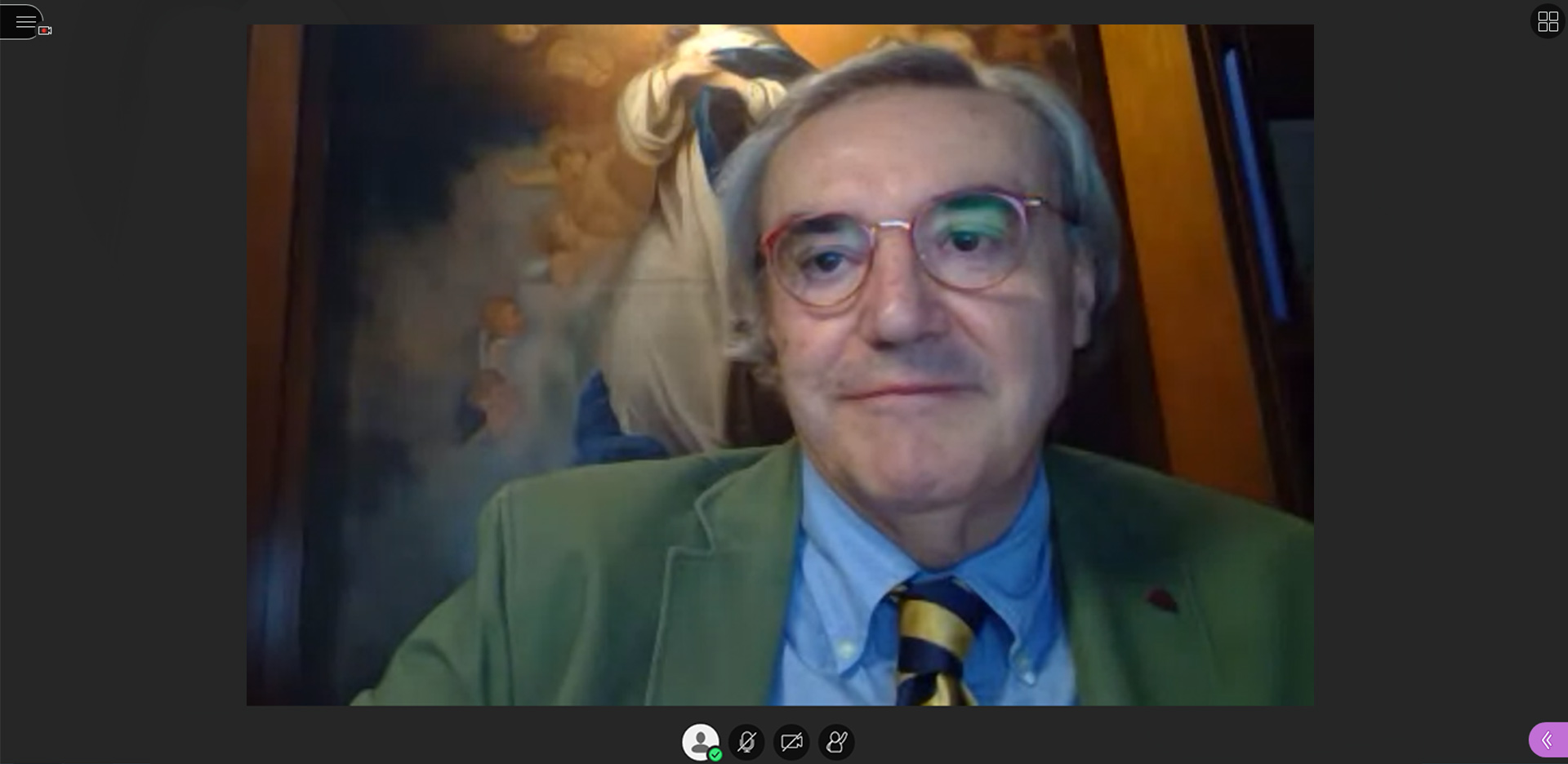Unmute the microphone

[x=746, y=742]
